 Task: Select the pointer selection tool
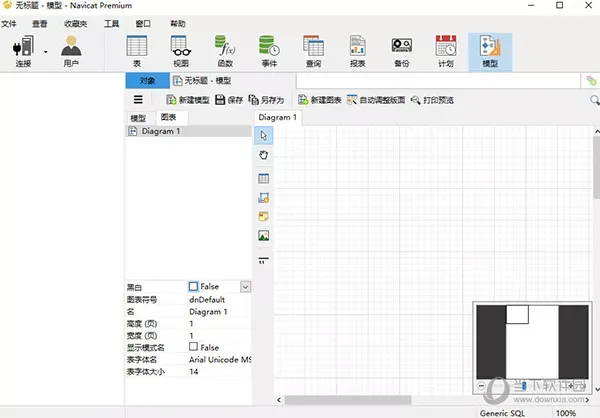(x=263, y=136)
